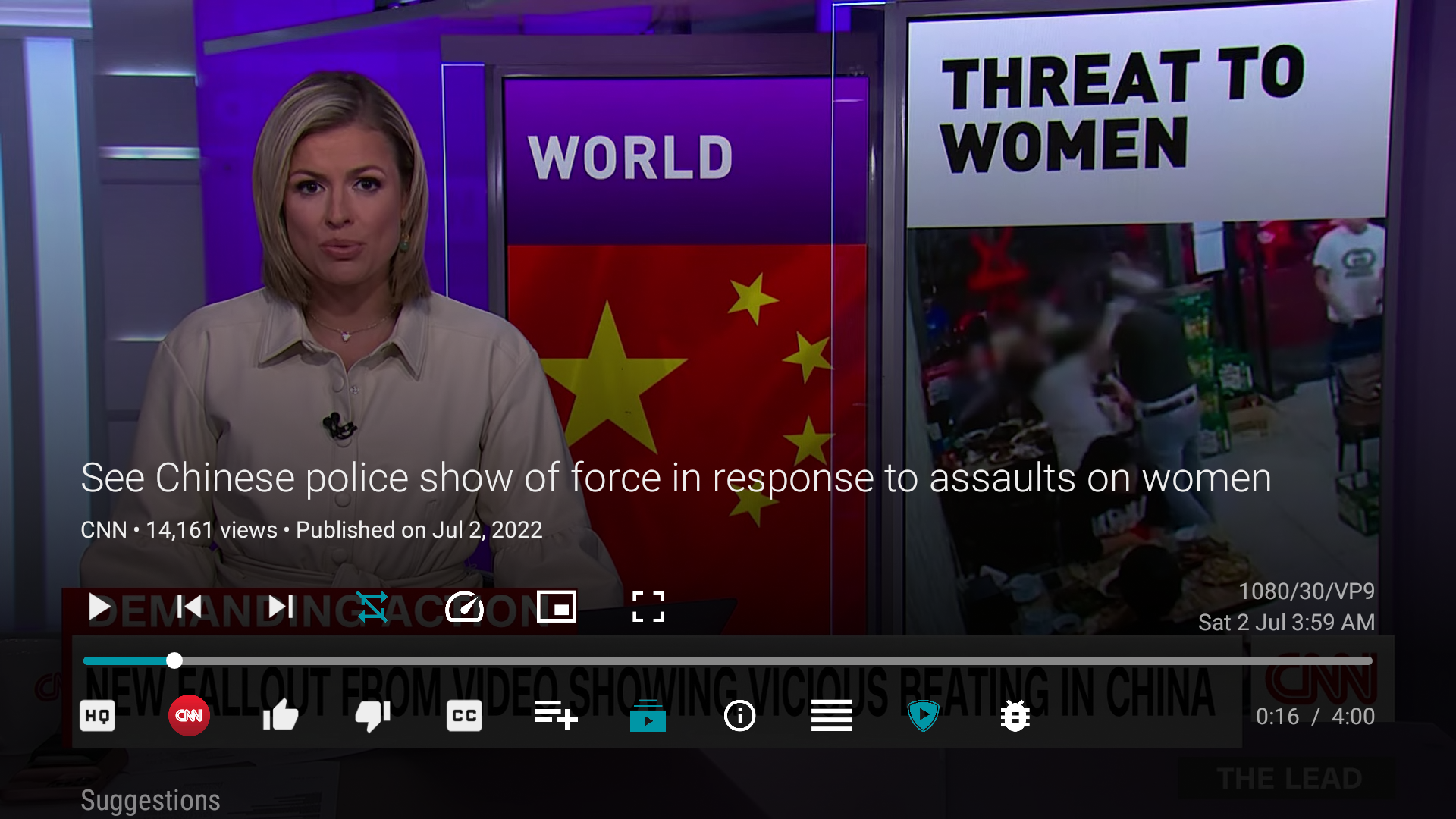The image size is (1456, 819).
Task: Show video info icon
Action: click(739, 716)
